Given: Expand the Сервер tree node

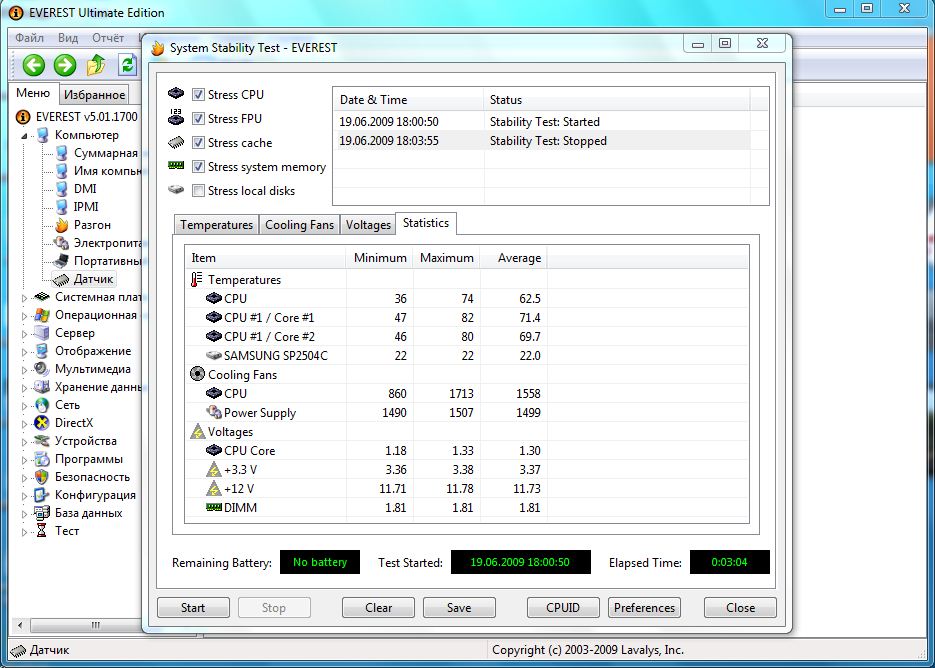Looking at the screenshot, I should click(24, 334).
